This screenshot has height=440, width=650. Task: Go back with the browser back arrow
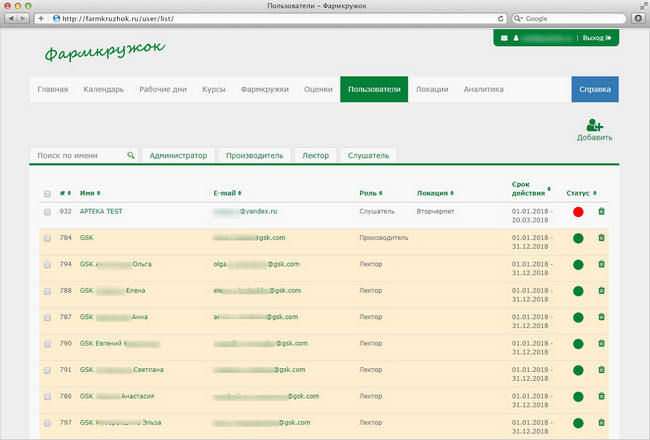click(x=11, y=18)
